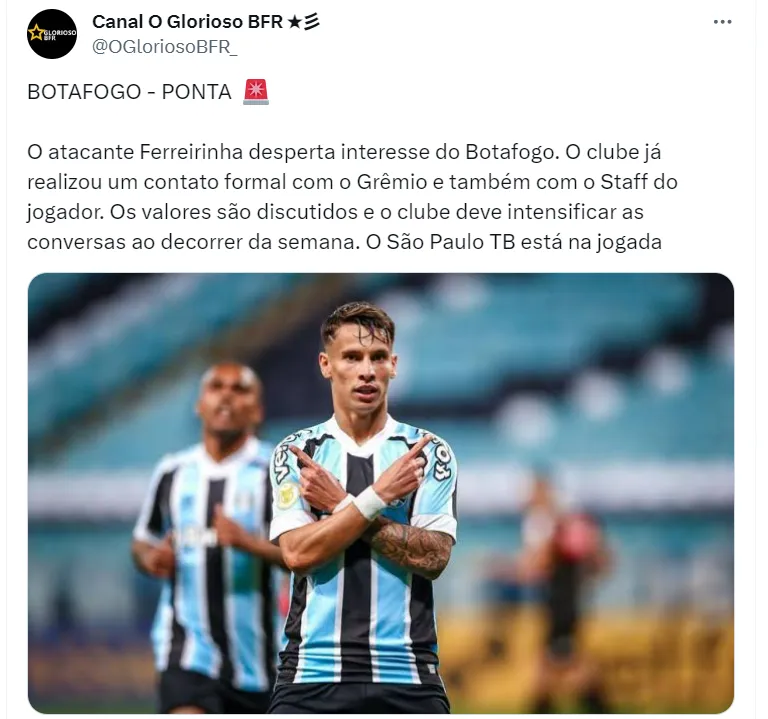Click the black star symbol in the display name
The image size is (768, 719).
294,22
